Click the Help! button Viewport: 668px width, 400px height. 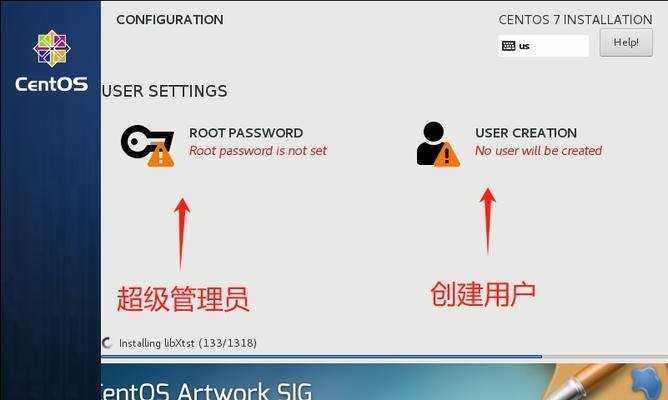point(626,43)
